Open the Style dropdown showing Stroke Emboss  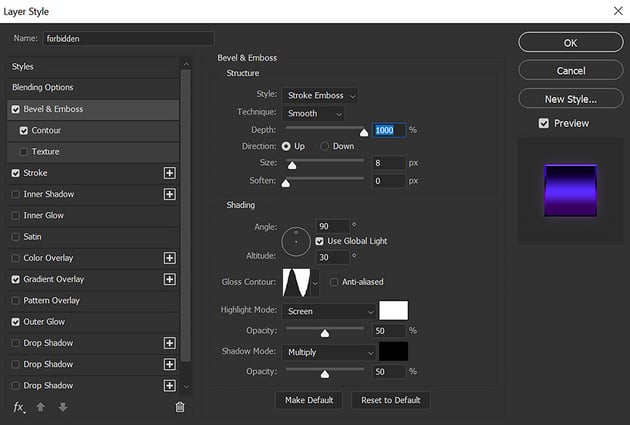pyautogui.click(x=320, y=95)
